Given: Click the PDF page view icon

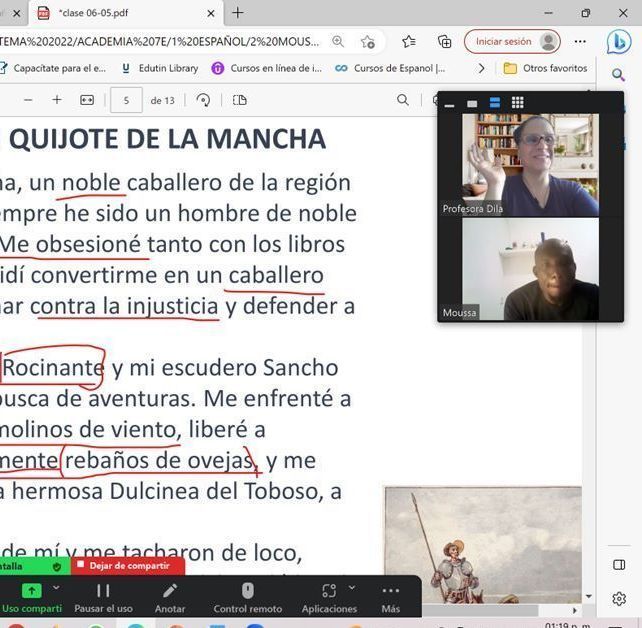Looking at the screenshot, I should [x=239, y=100].
